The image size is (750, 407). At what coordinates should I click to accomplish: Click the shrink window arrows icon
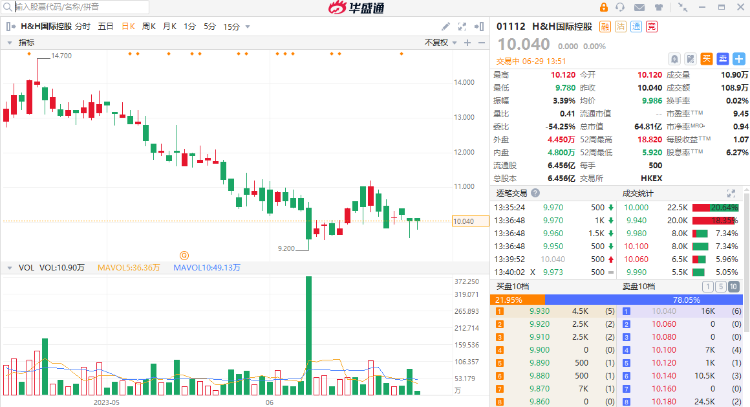pos(683,7)
